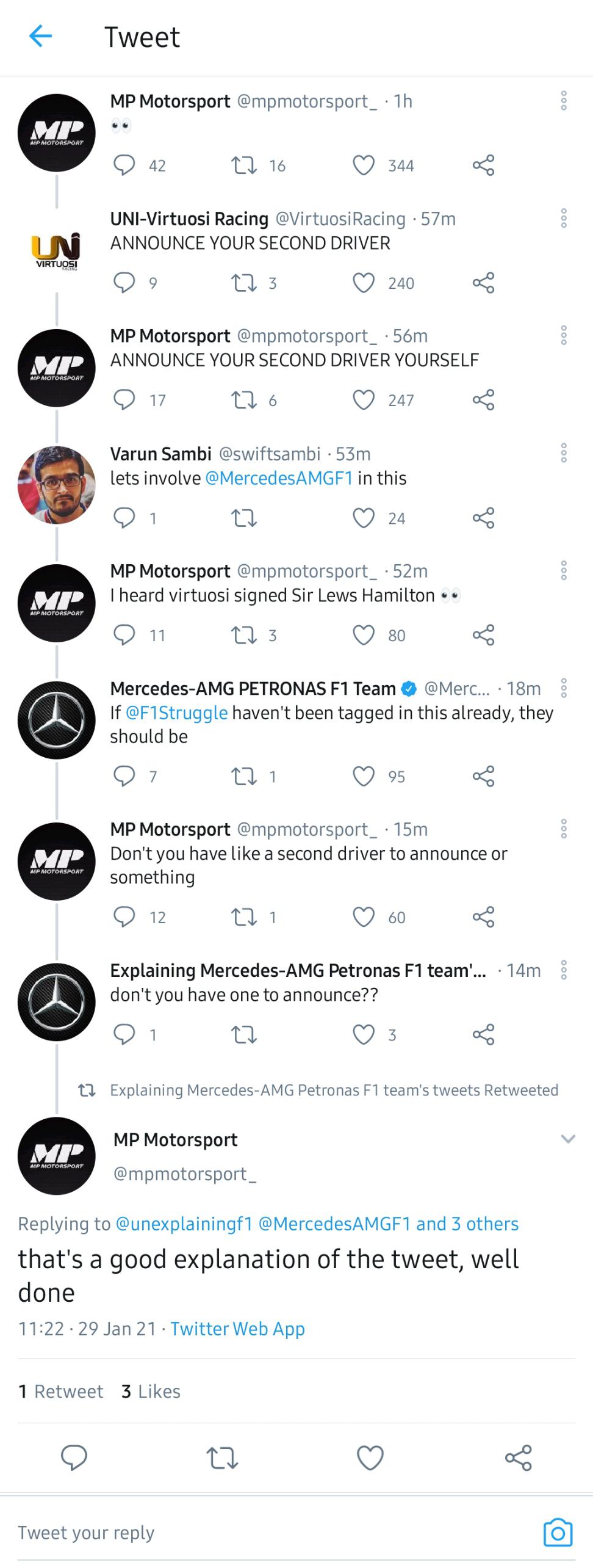Open the camera icon in reply bar
This screenshot has width=593, height=1568.
pos(557,1532)
